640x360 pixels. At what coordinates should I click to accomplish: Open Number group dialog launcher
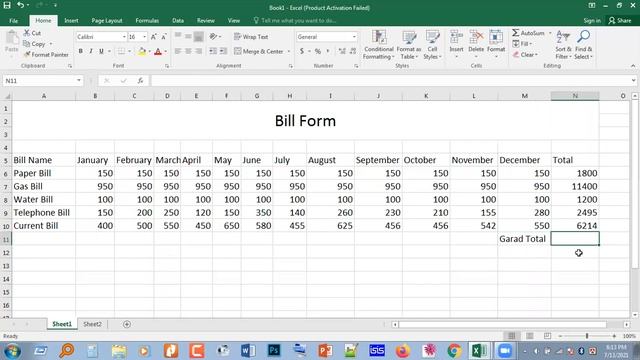pos(356,66)
